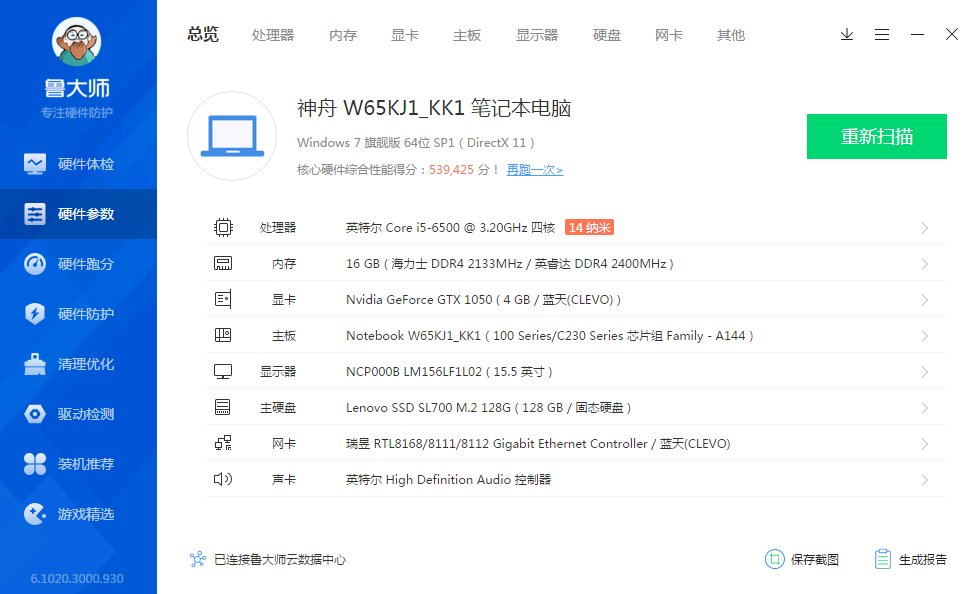The width and height of the screenshot is (968, 594).
Task: Expand the 网卡 row chevron
Action: click(925, 443)
